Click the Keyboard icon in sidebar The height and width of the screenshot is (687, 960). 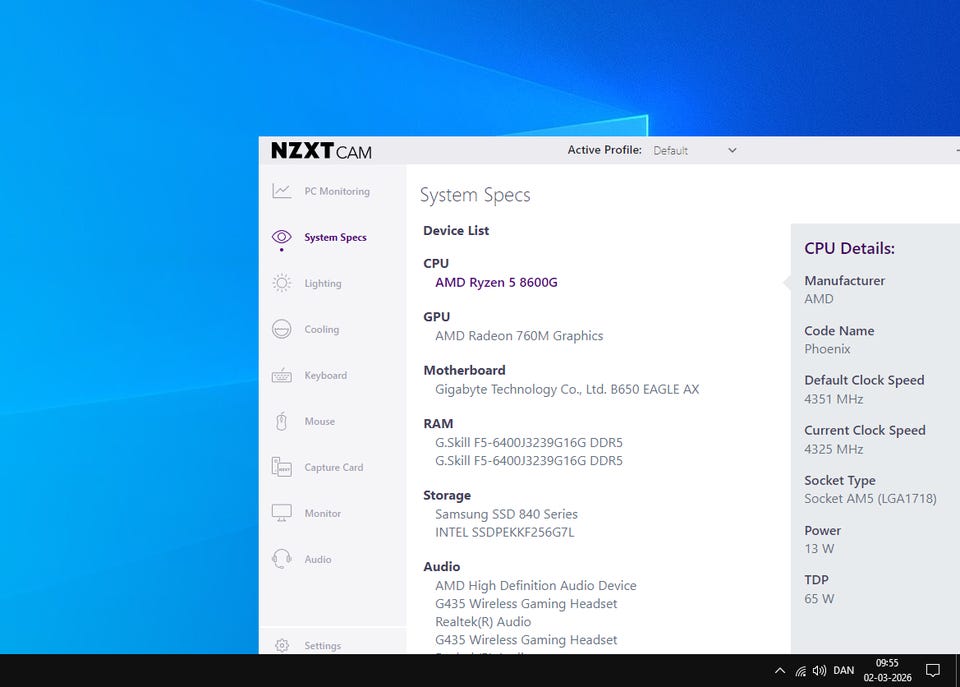tap(282, 376)
